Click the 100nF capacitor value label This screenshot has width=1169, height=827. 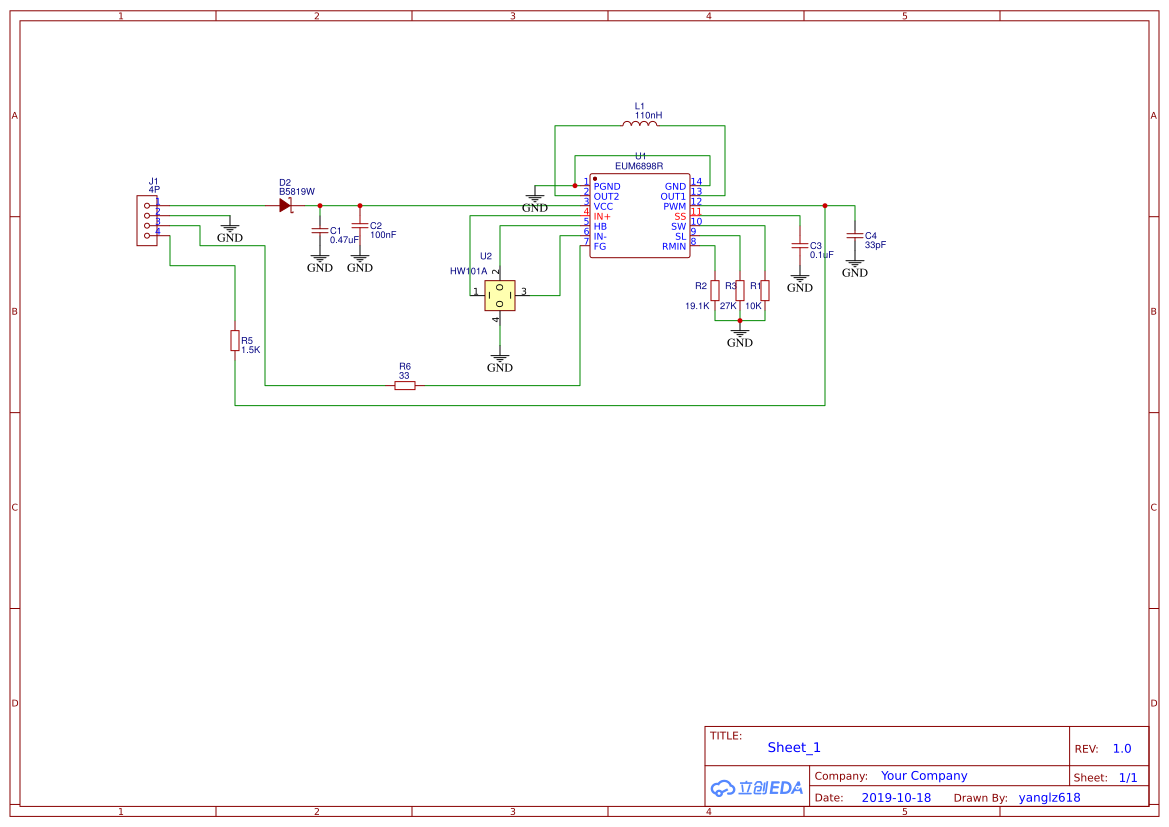pos(383,235)
